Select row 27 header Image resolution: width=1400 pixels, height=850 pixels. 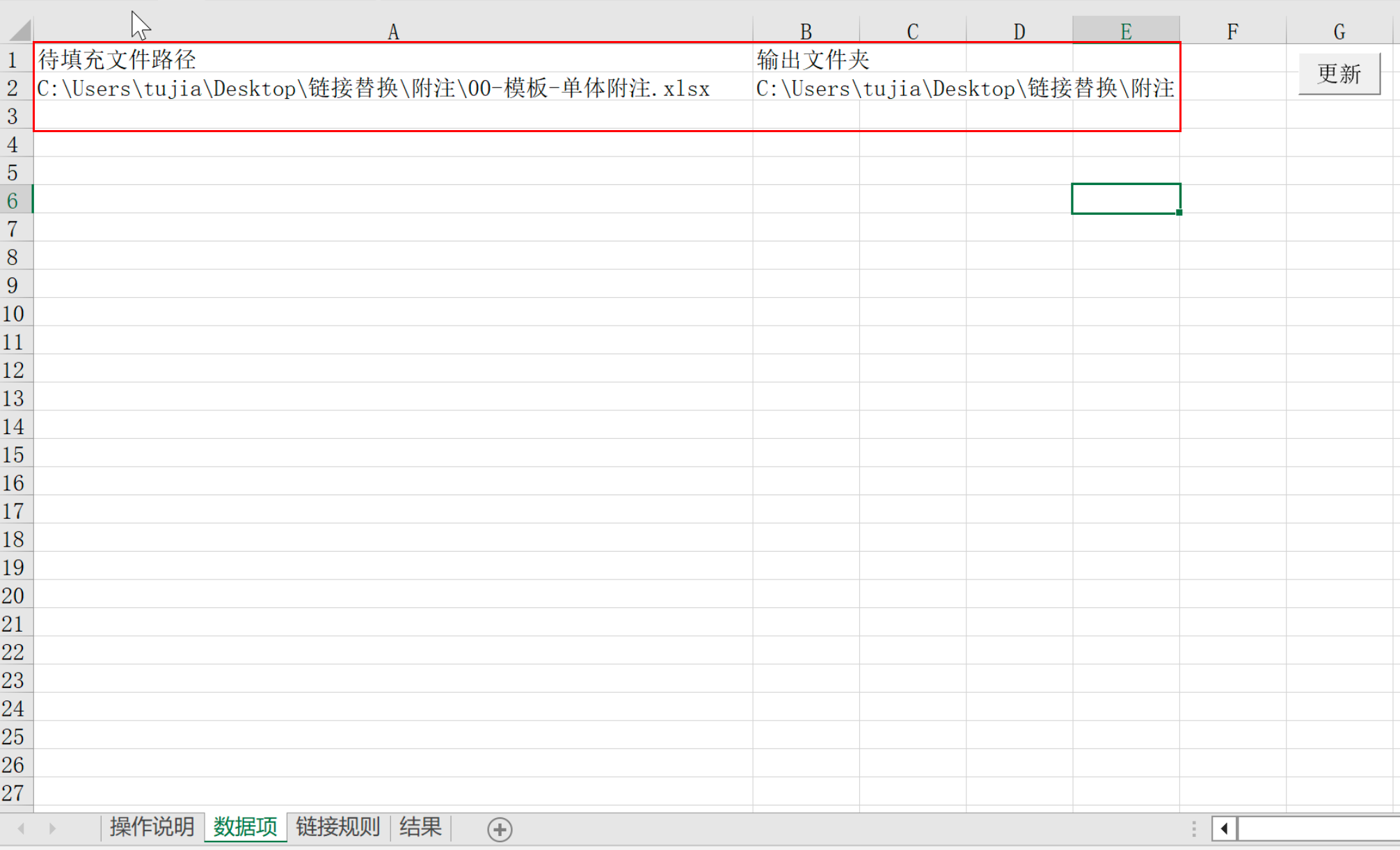coord(16,792)
